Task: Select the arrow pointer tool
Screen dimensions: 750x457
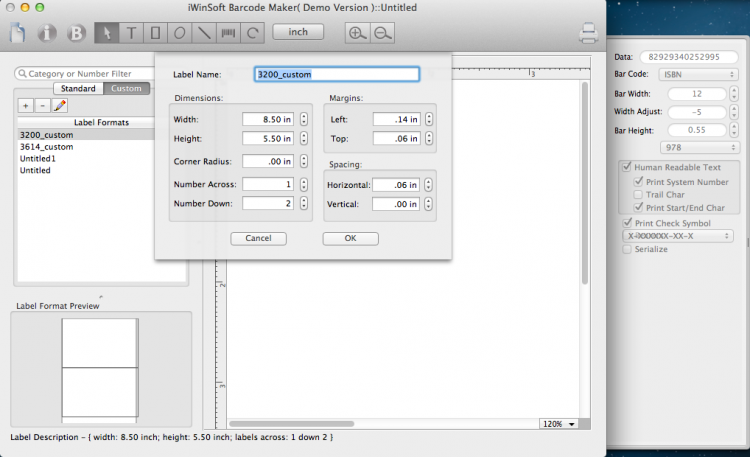Action: [x=107, y=33]
